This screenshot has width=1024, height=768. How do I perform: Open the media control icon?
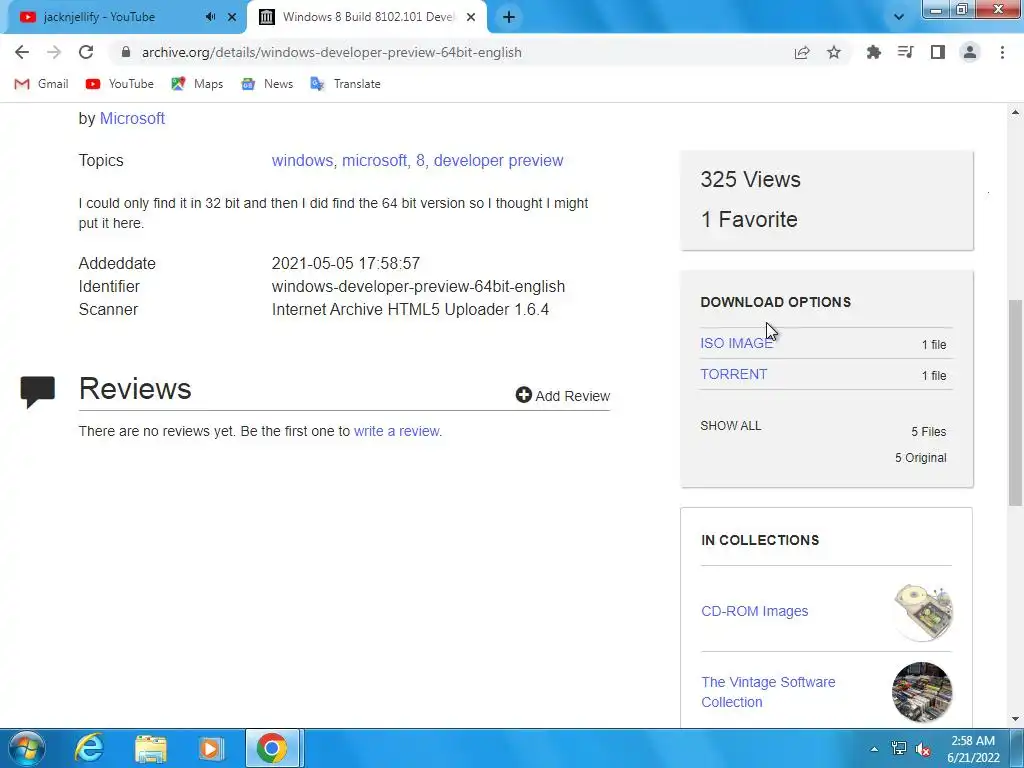tap(905, 52)
